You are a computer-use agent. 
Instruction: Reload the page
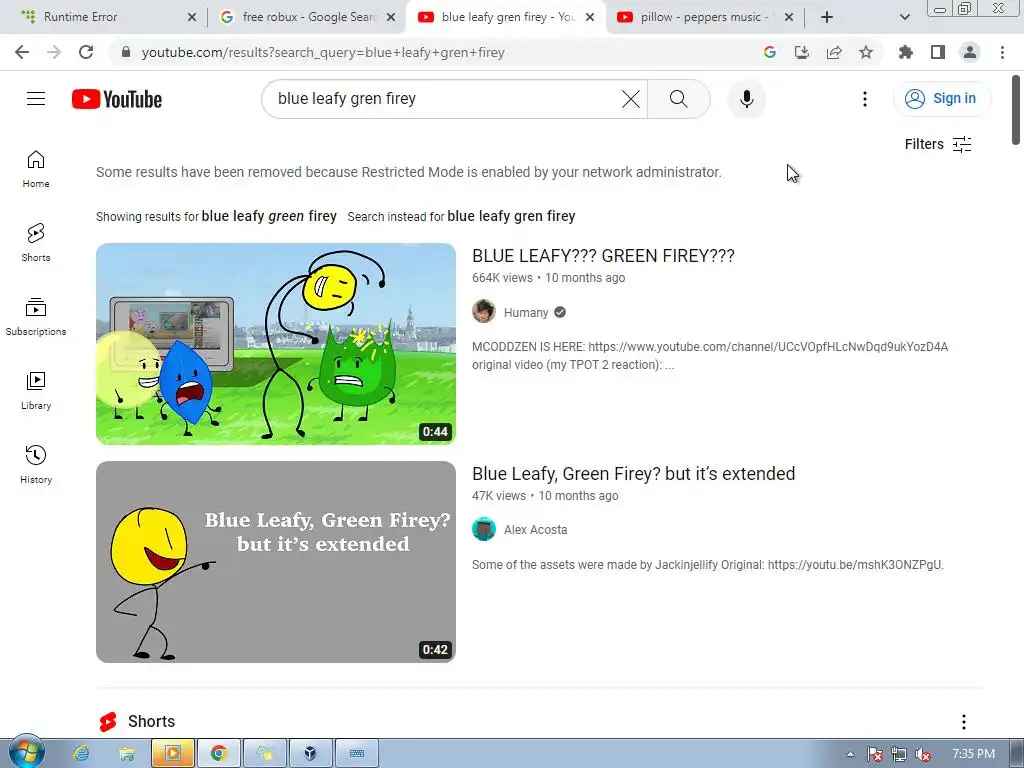86,52
